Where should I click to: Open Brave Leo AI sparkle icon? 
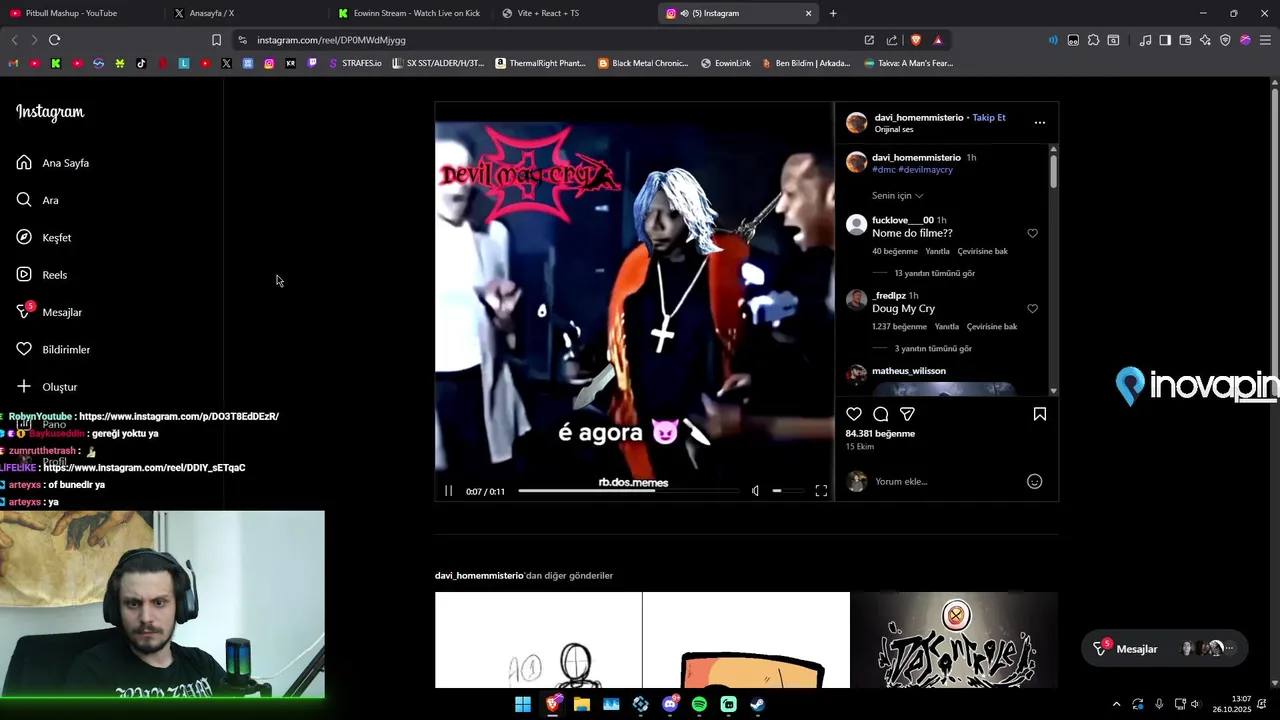tap(1205, 40)
